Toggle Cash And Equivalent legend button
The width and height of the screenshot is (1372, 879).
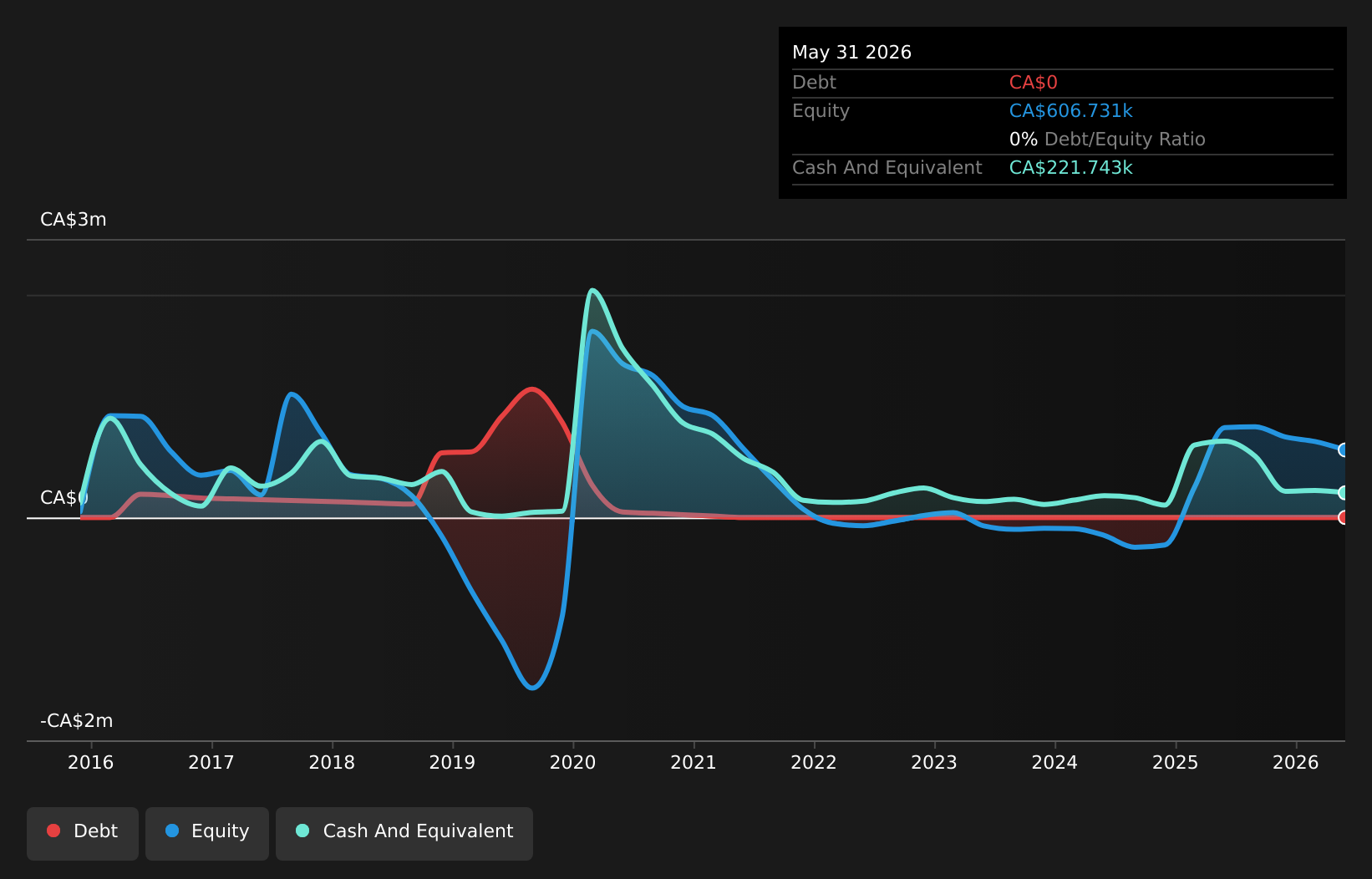[404, 833]
